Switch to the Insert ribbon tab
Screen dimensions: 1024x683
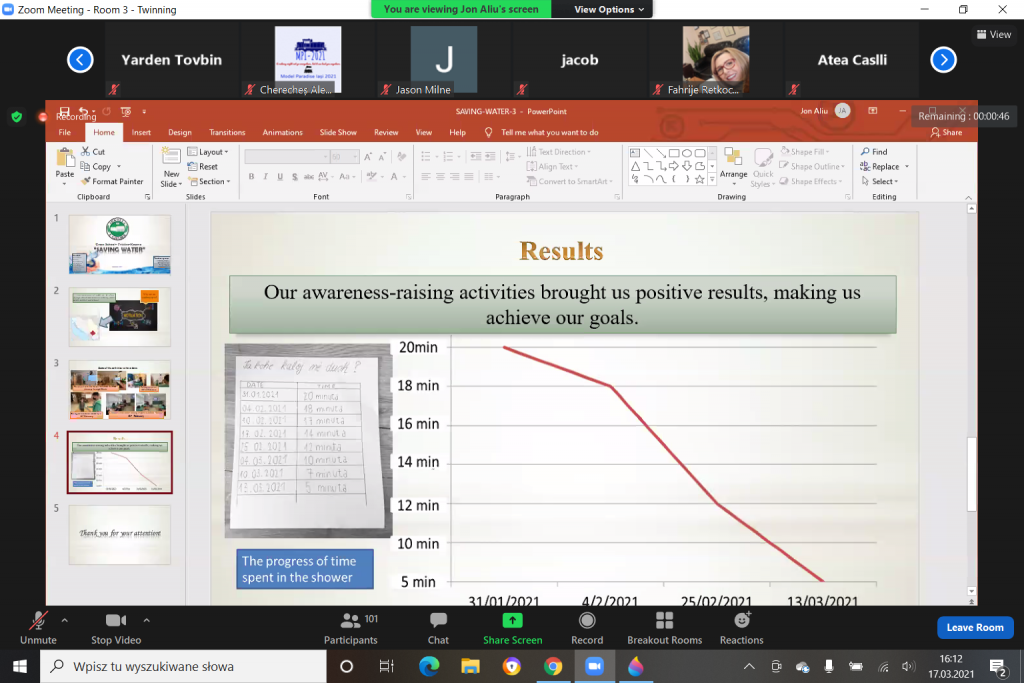pos(141,132)
